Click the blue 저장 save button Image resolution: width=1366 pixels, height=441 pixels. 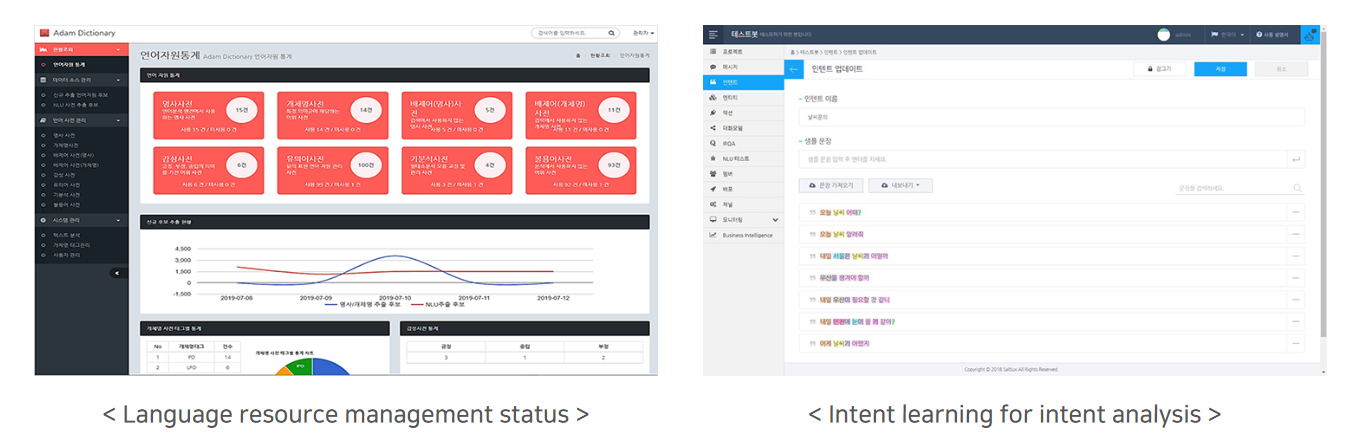[x=1220, y=69]
